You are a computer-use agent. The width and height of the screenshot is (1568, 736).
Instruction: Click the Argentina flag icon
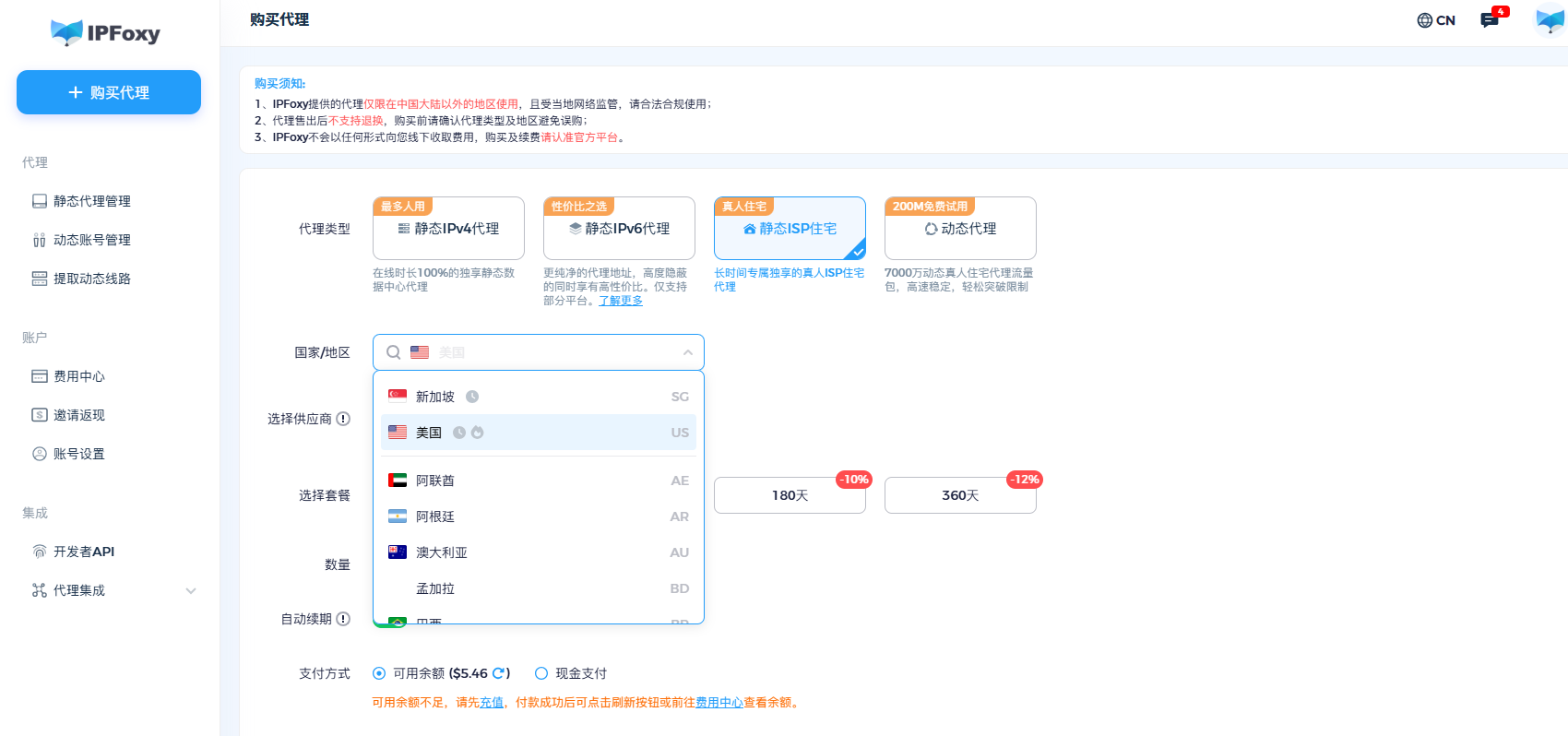398,516
